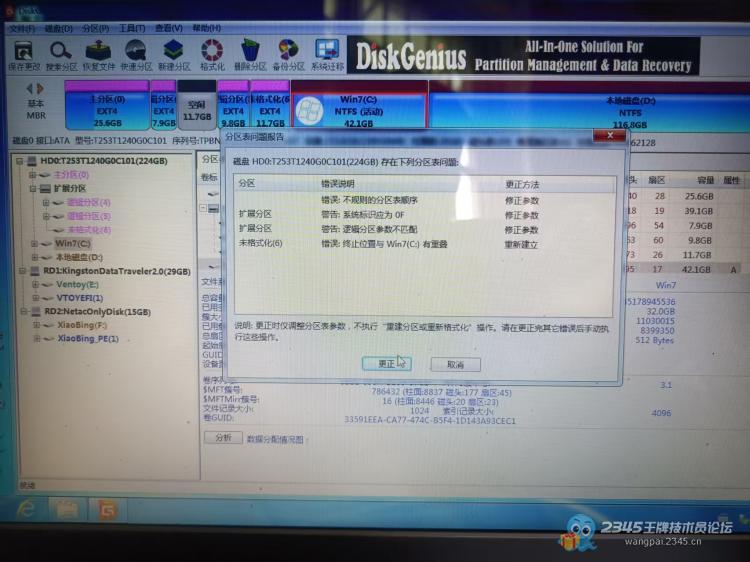Open the 查看(V) menu
750x562 pixels.
pyautogui.click(x=169, y=28)
